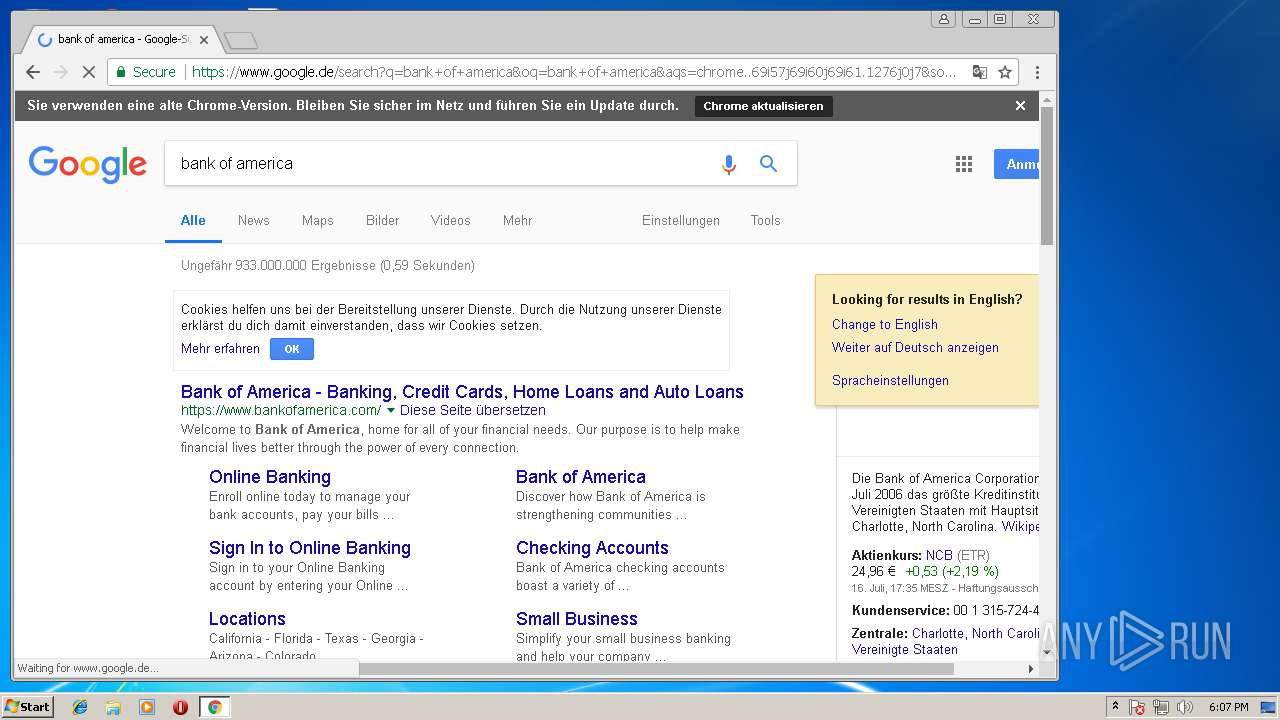
Task: Click the Google logo
Action: pos(88,164)
